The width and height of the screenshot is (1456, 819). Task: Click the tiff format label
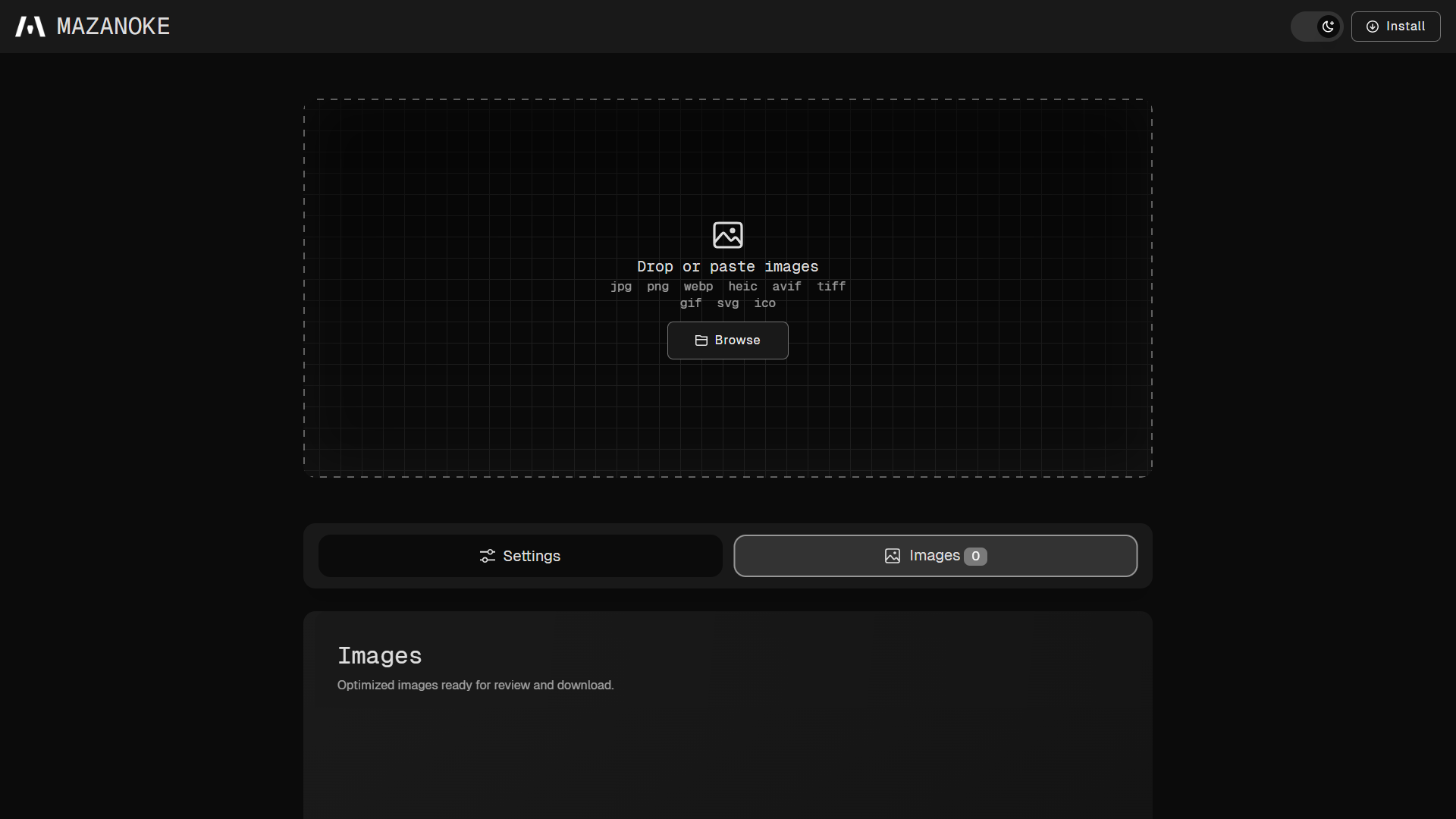[x=831, y=287]
